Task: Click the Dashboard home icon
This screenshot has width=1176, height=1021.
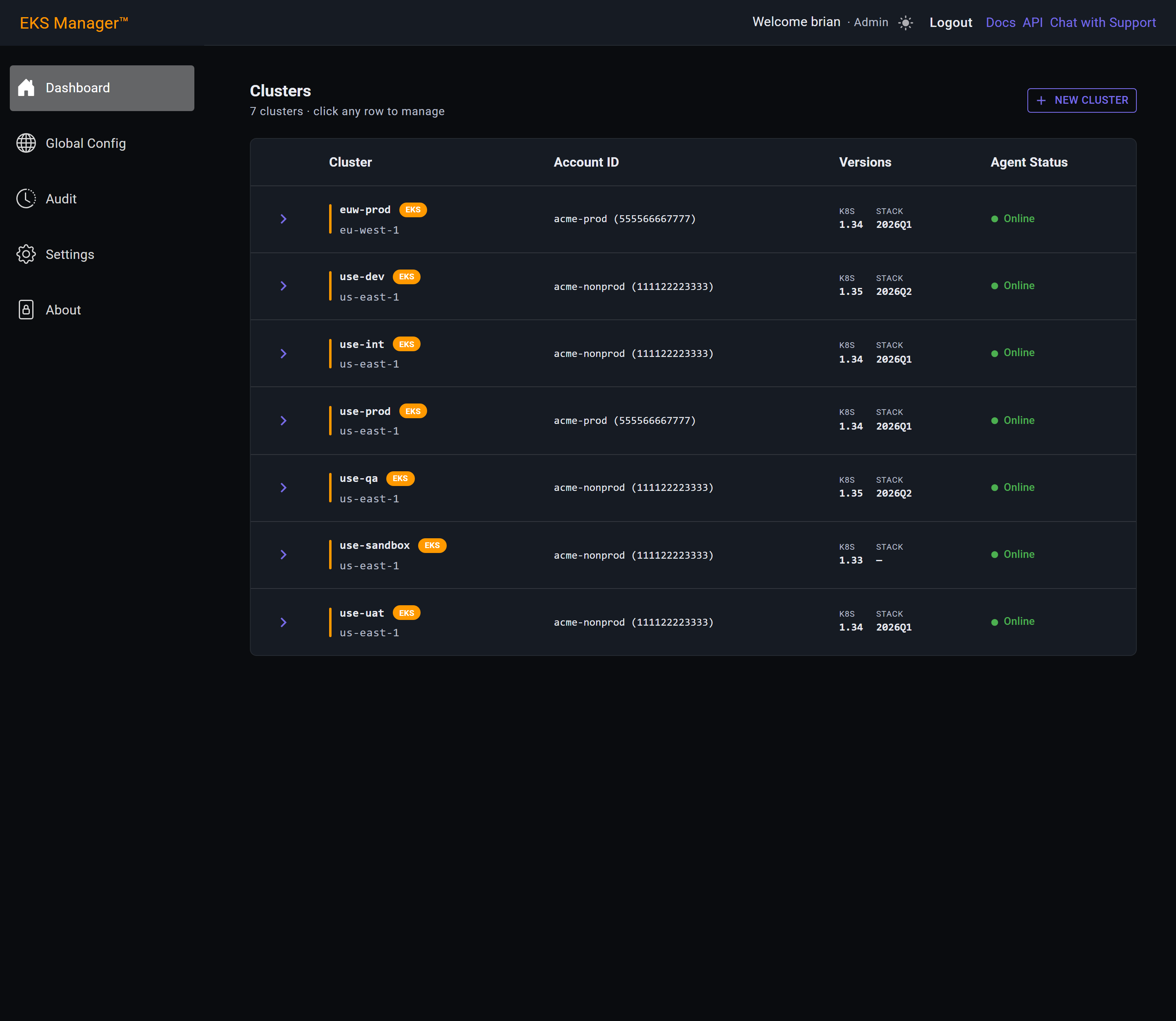Action: pyautogui.click(x=26, y=88)
